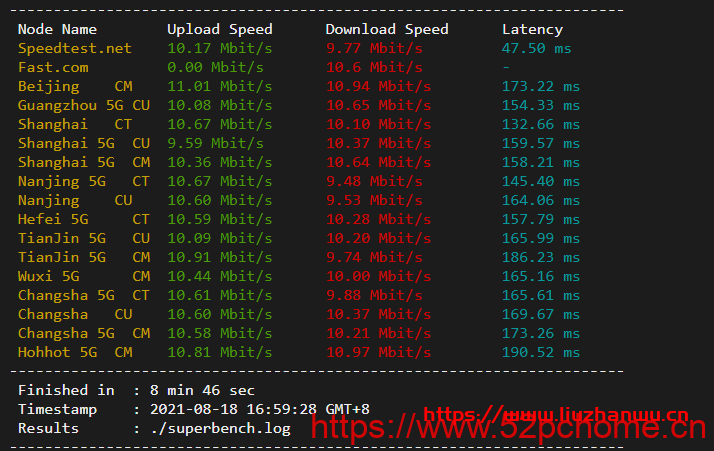Select the latency value 190.52 ms

point(541,353)
